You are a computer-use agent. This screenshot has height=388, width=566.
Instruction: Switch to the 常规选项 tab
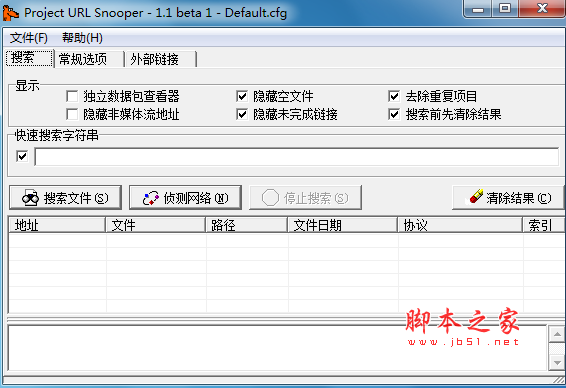(89, 59)
